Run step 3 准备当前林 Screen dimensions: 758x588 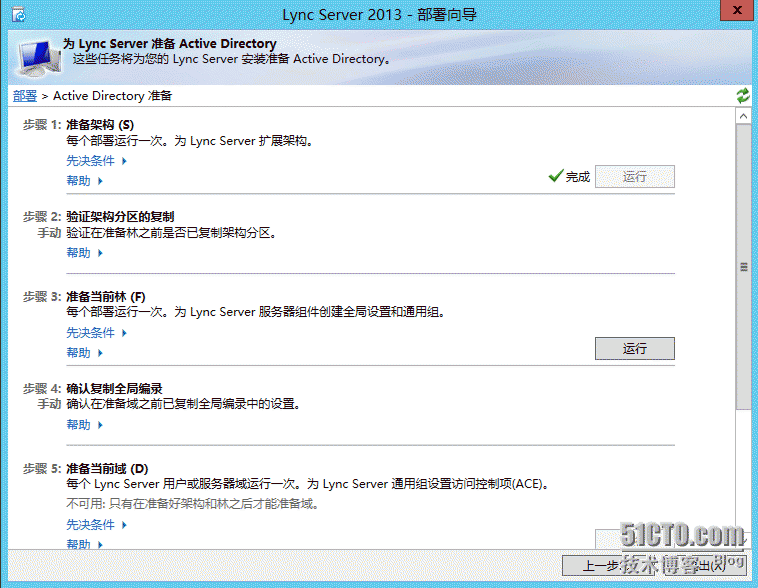point(635,349)
